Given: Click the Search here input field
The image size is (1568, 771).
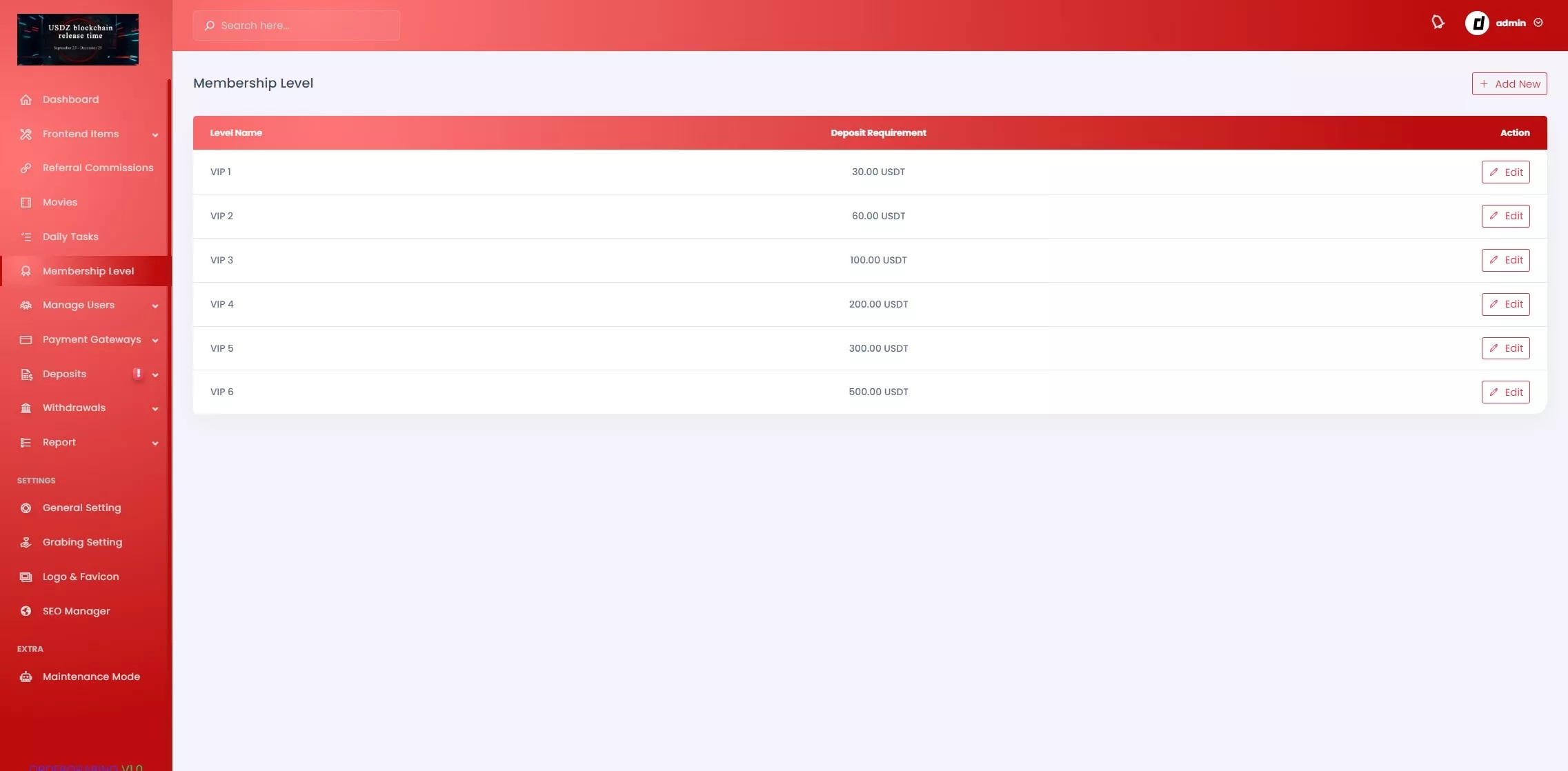Looking at the screenshot, I should (x=304, y=26).
